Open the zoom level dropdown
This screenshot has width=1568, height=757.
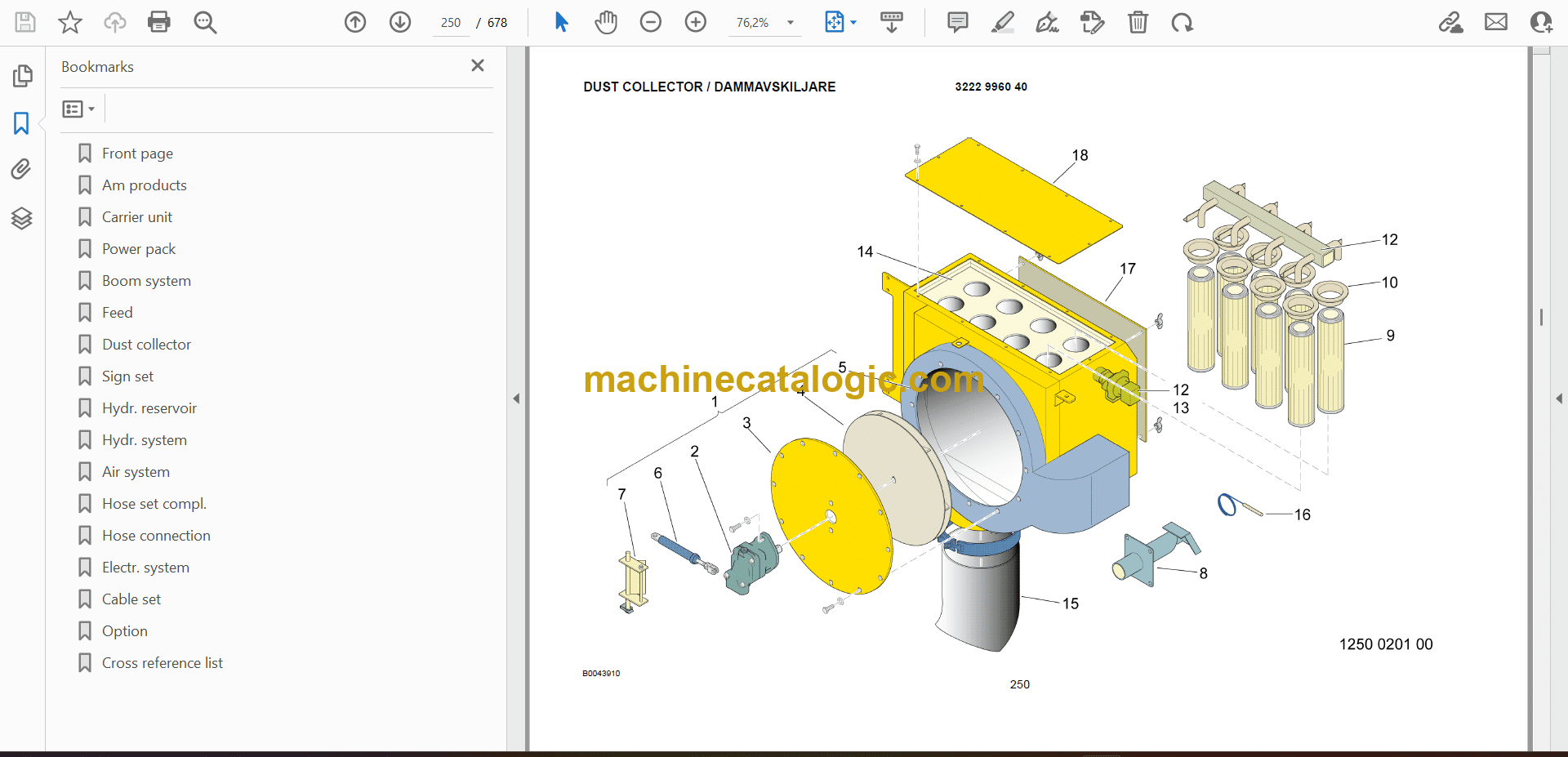pos(790,23)
